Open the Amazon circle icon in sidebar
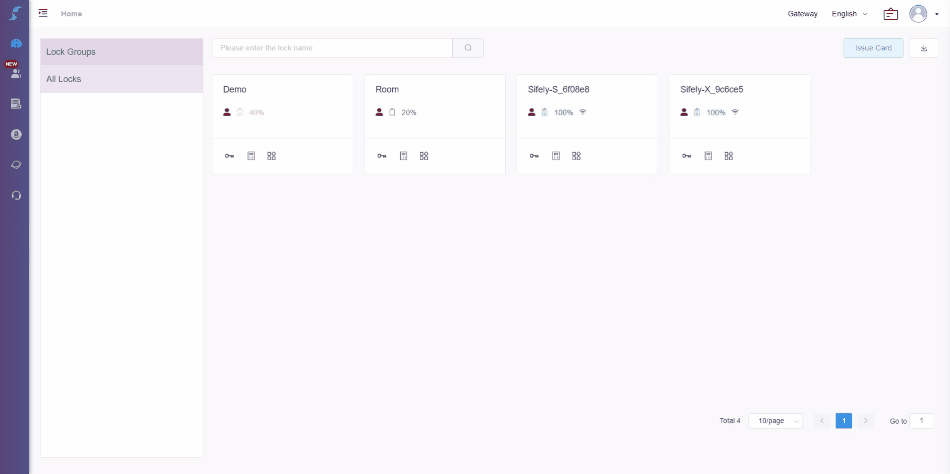950x474 pixels. tap(16, 135)
